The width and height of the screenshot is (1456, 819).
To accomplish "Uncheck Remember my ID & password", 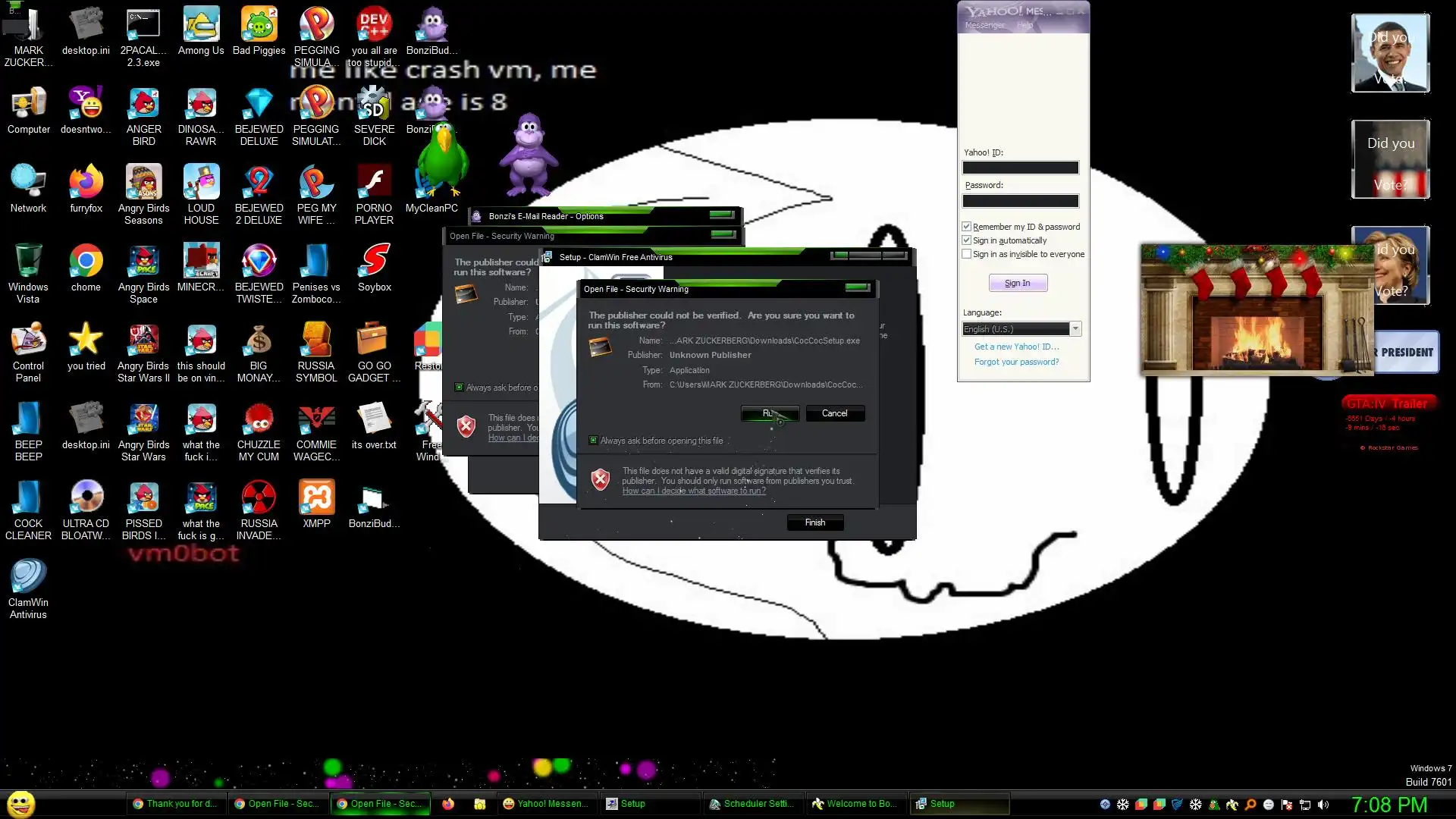I will click(x=967, y=227).
